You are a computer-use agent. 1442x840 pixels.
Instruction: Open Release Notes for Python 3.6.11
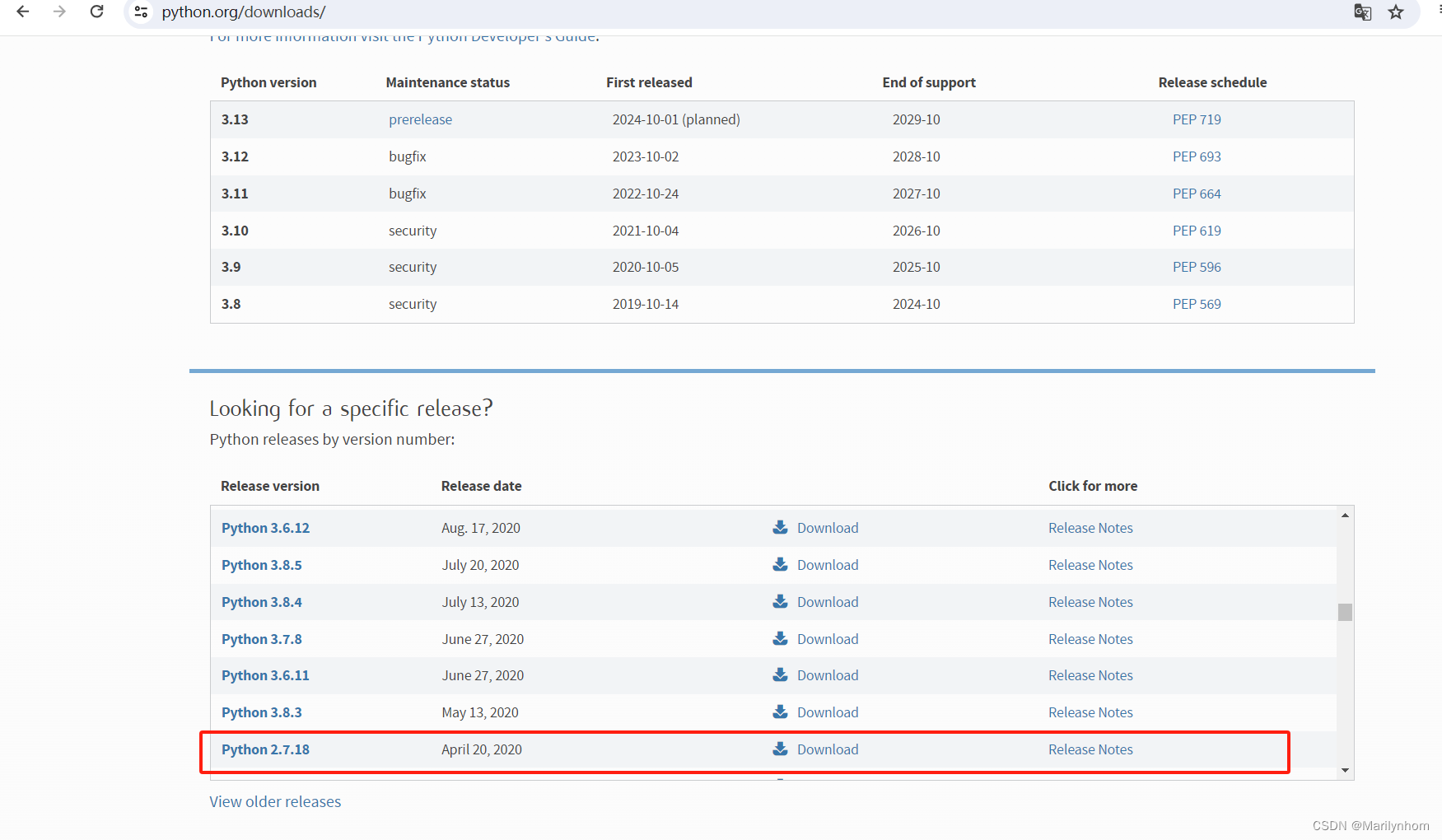1090,675
